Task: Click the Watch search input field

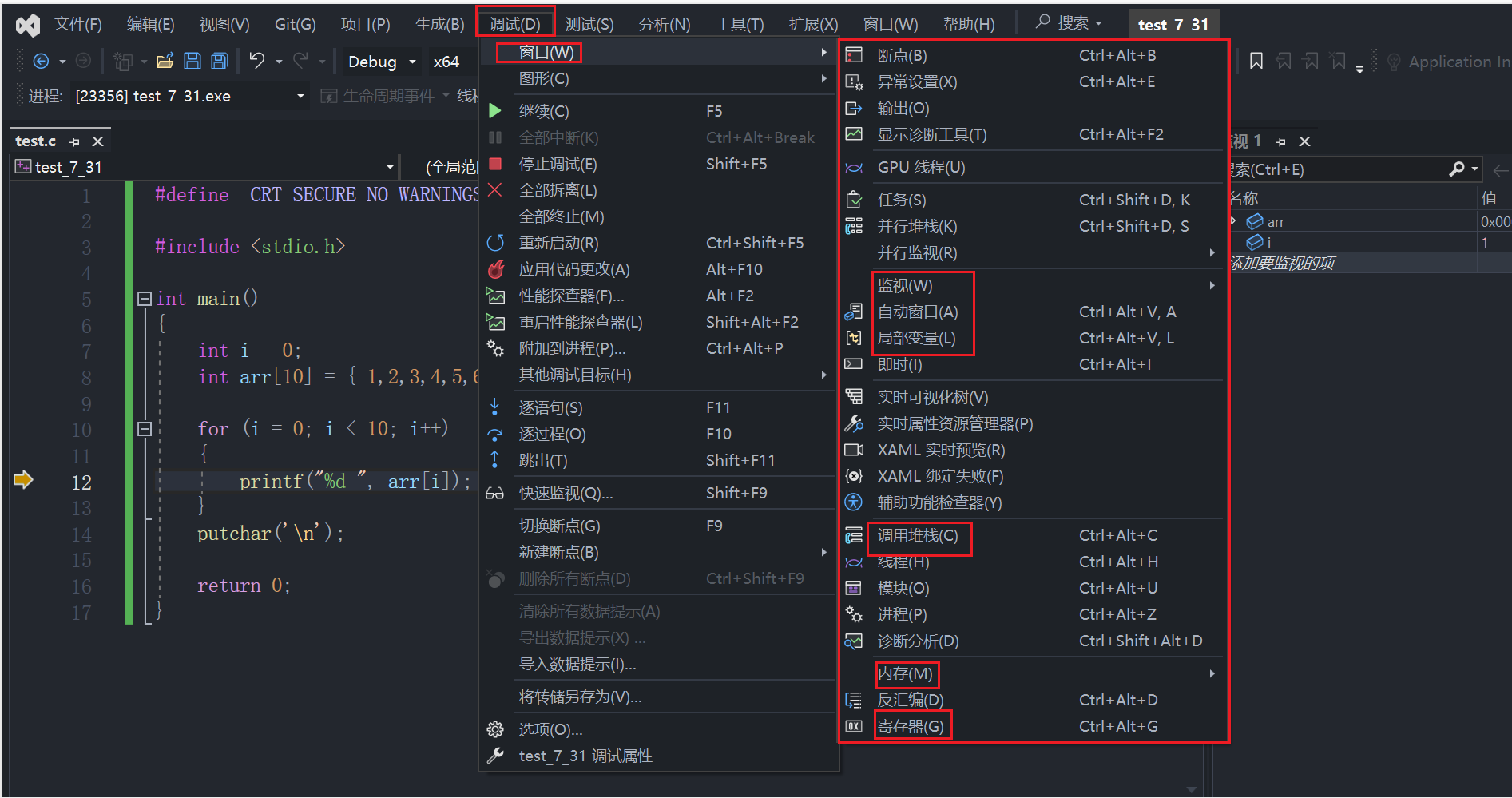Action: [x=1338, y=169]
